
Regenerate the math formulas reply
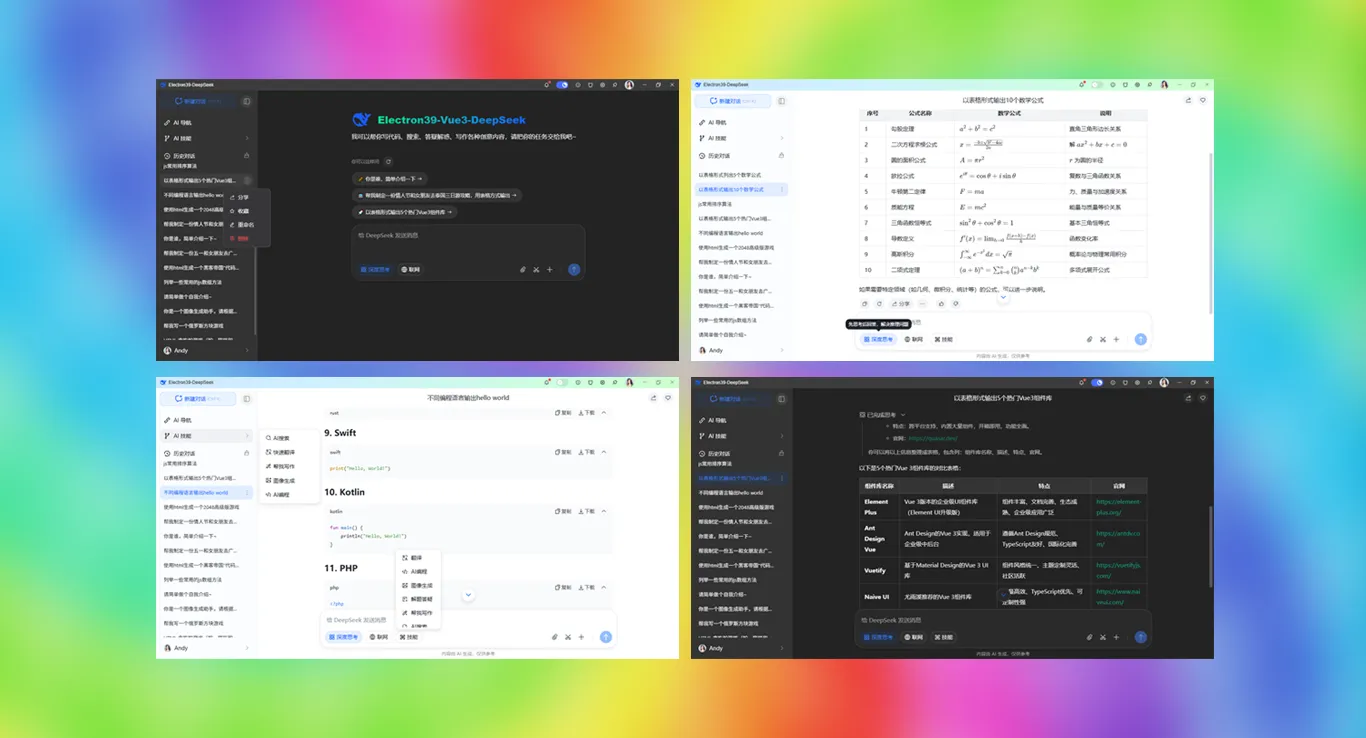click(x=879, y=303)
